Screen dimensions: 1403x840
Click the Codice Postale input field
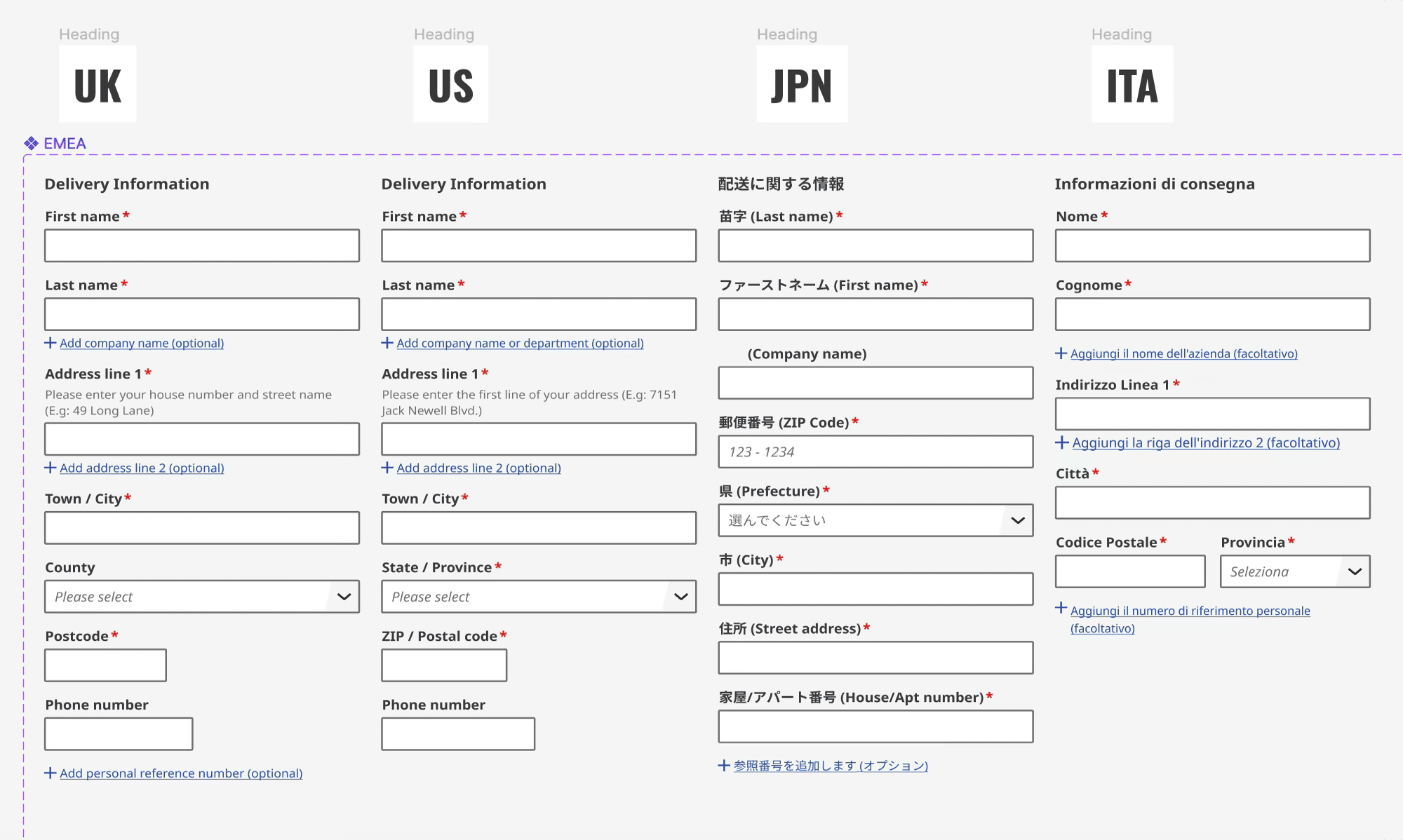(x=1129, y=571)
